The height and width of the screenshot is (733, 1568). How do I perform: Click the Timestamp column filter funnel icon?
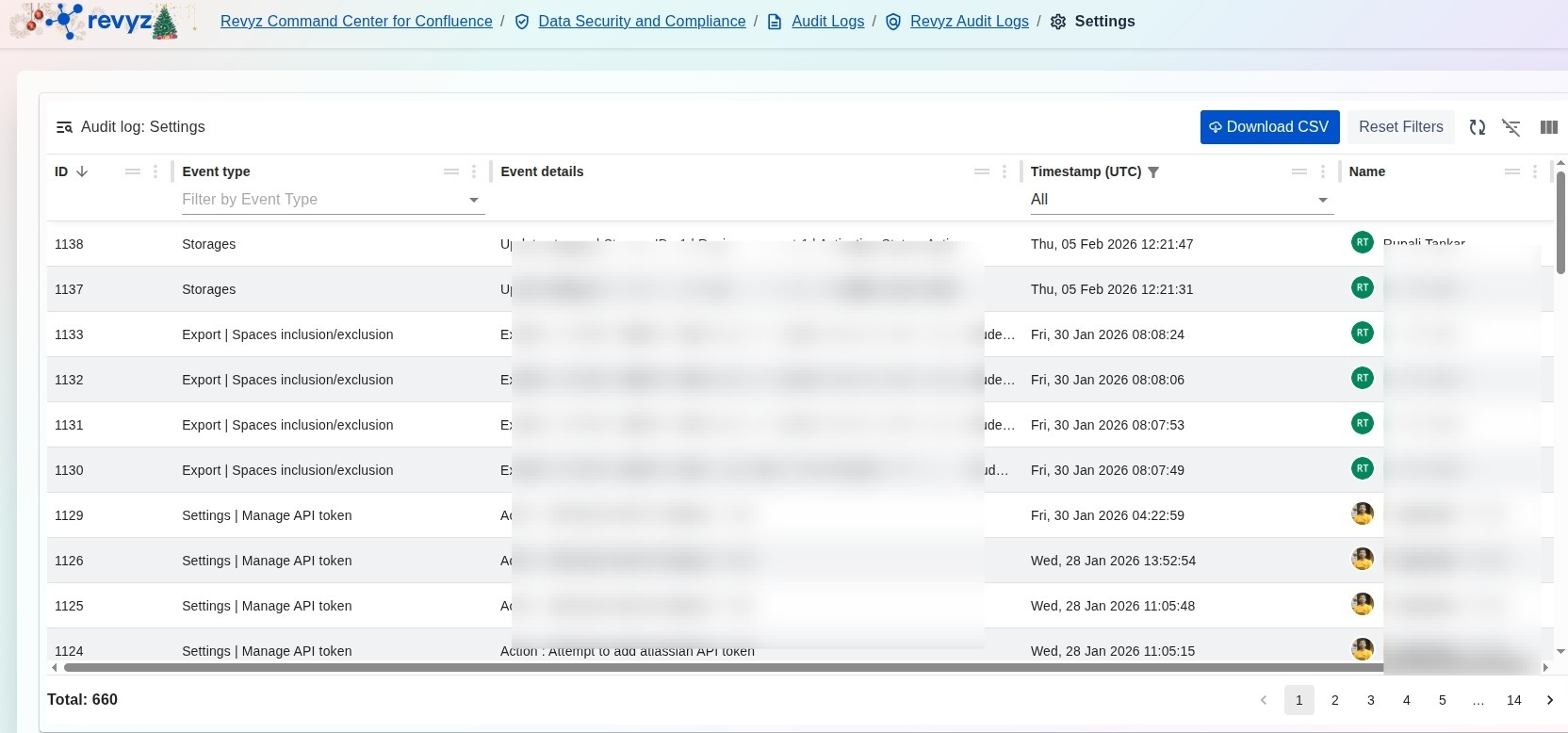[x=1153, y=172]
